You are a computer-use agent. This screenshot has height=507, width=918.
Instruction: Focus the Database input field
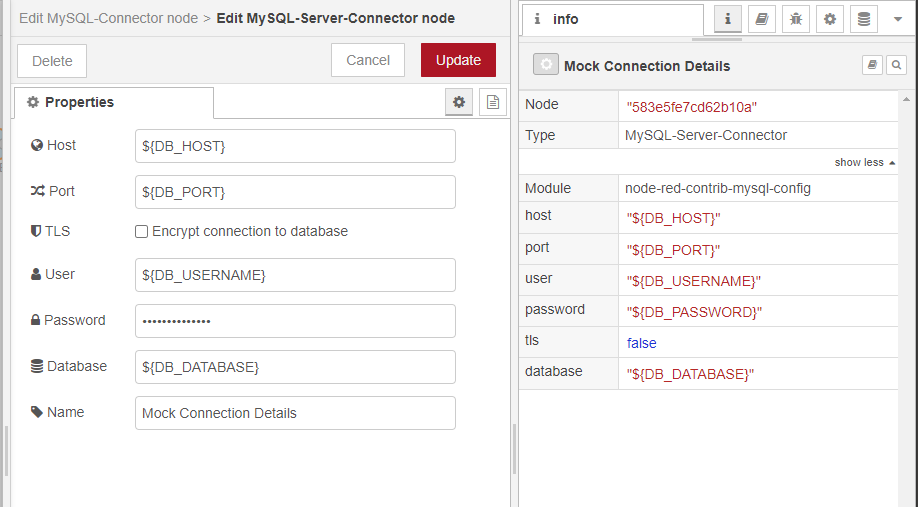click(x=295, y=367)
